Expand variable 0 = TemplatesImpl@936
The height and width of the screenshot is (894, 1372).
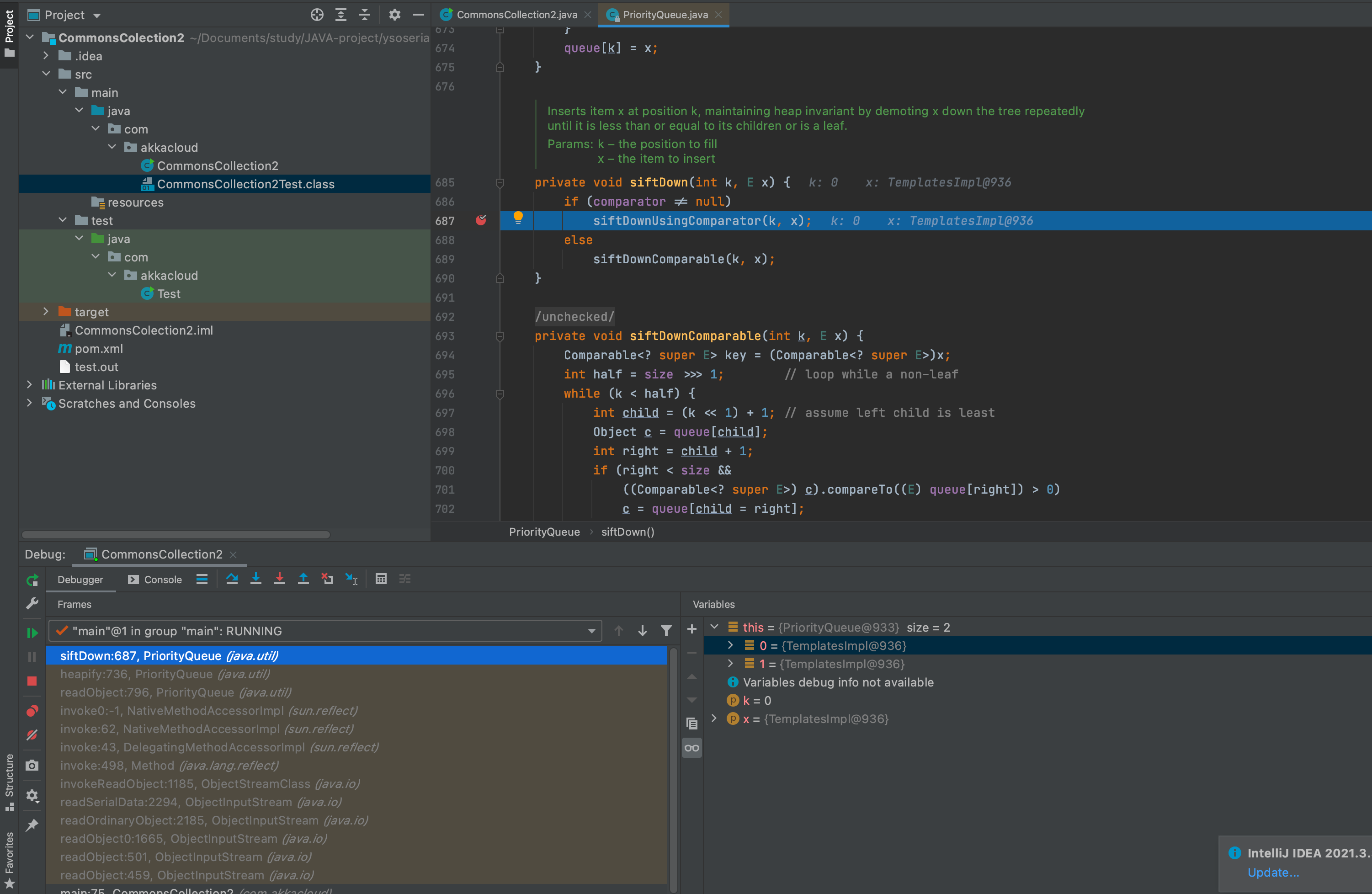[x=730, y=645]
